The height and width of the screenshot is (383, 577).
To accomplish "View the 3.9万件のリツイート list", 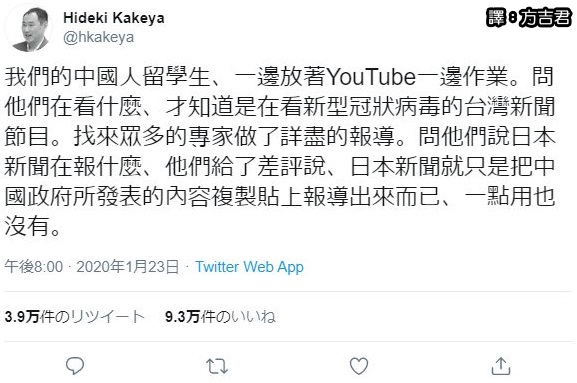I will click(75, 316).
